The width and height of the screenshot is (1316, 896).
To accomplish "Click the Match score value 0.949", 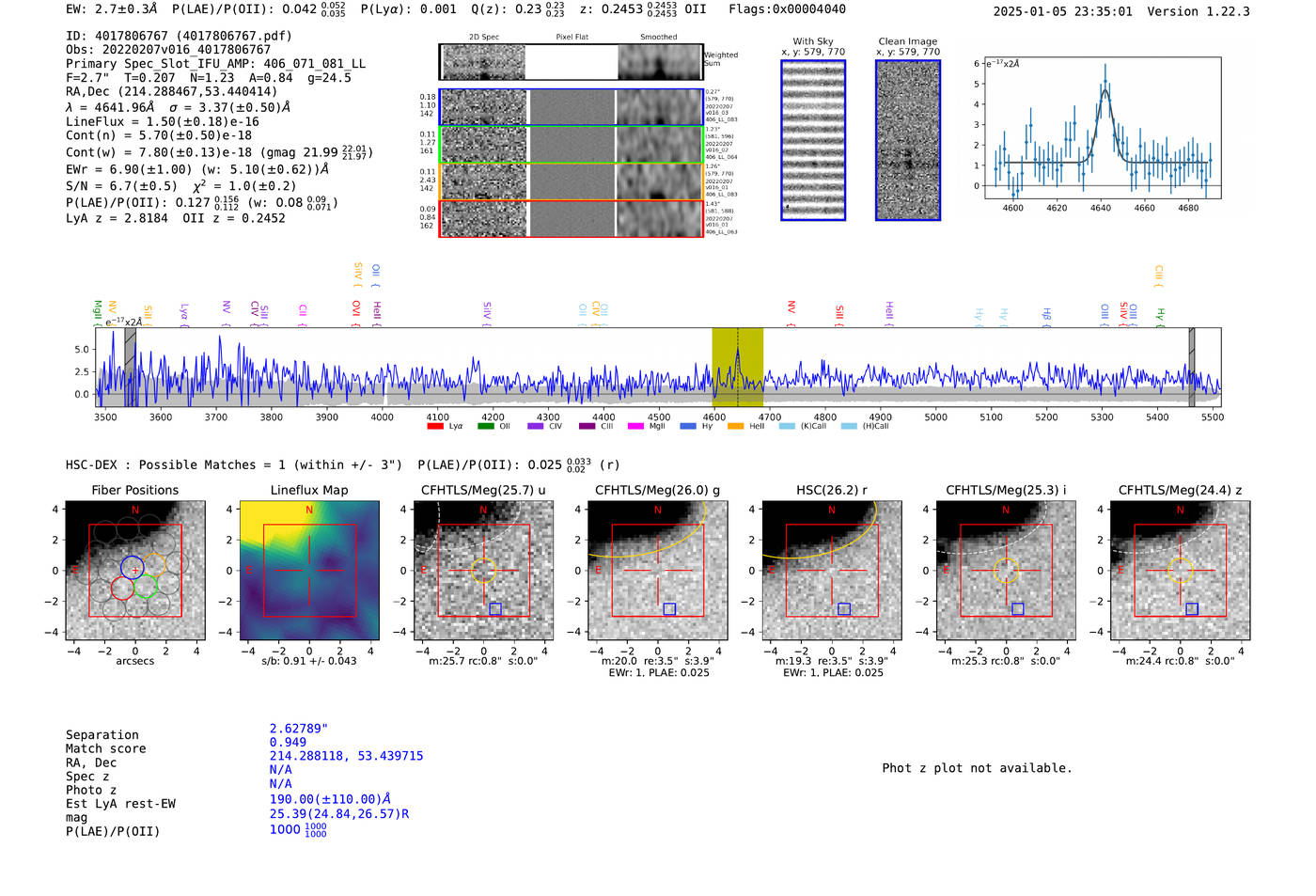I will coord(288,742).
